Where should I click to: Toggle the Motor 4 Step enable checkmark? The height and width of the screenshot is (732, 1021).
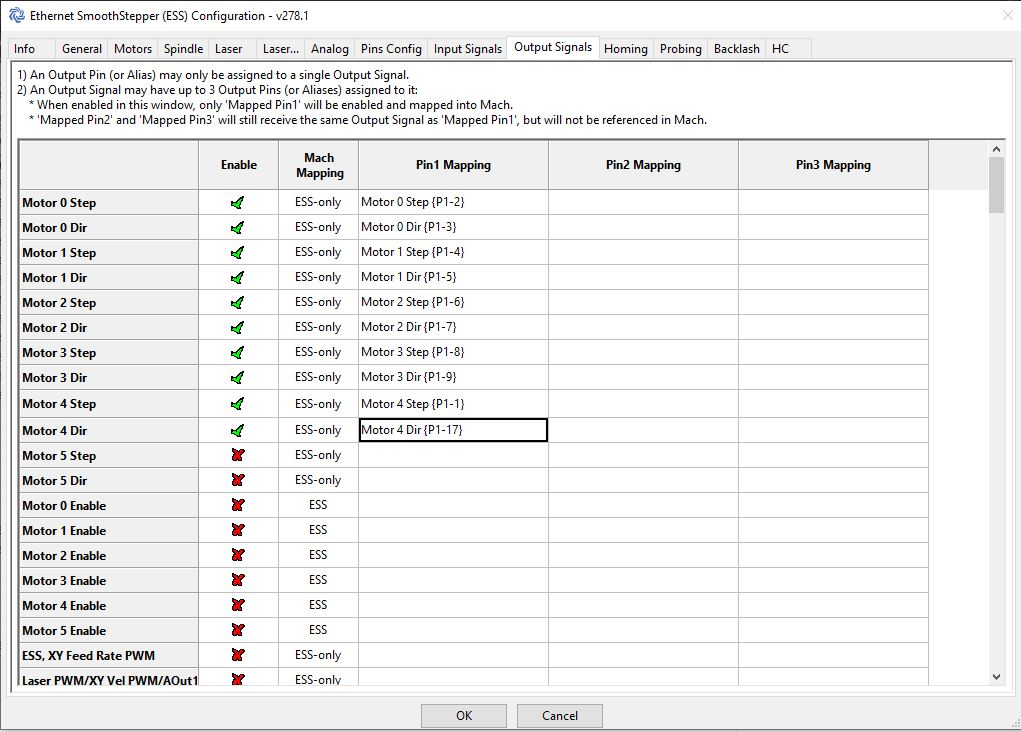click(238, 404)
